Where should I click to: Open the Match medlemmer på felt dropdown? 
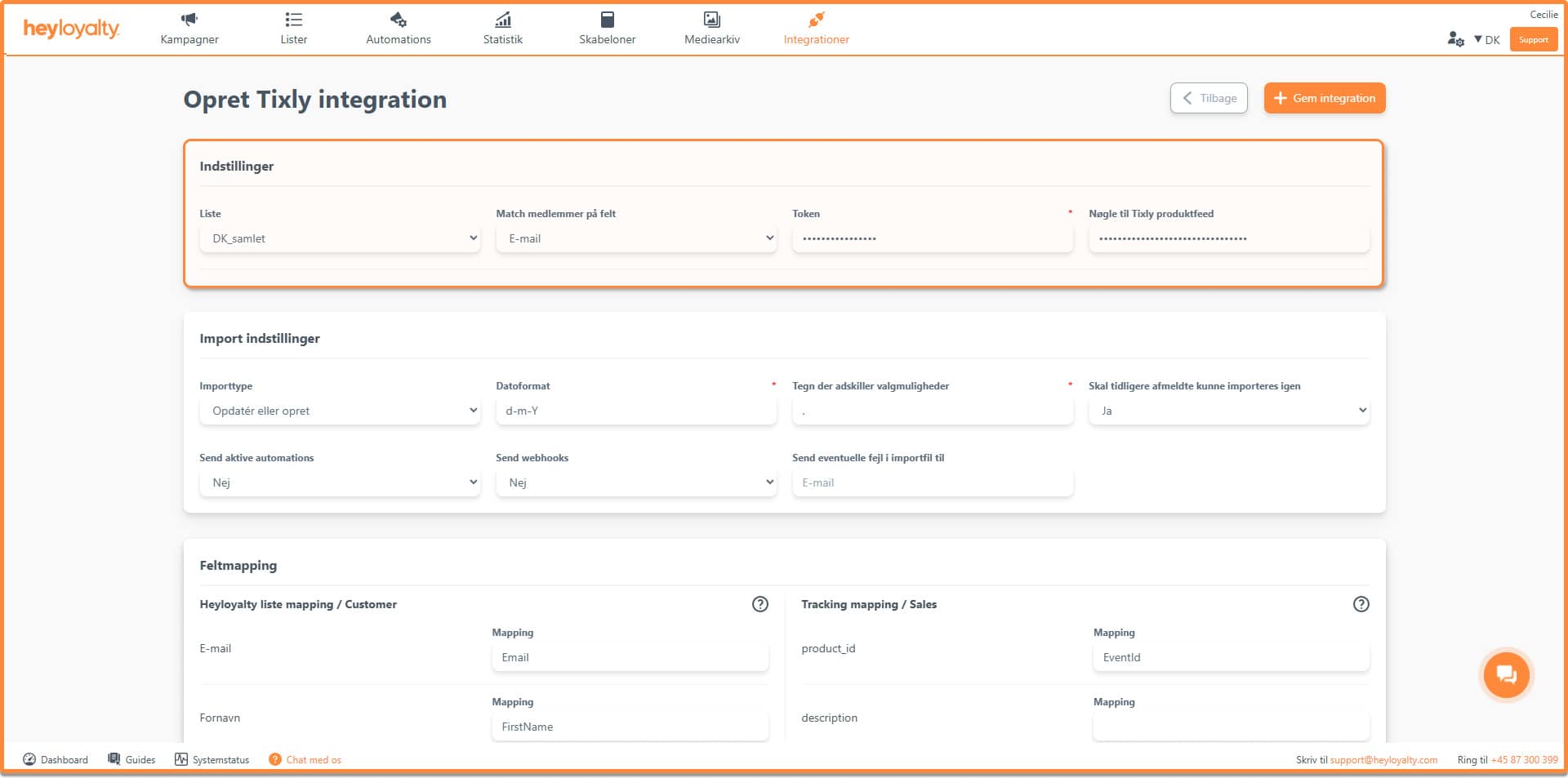(x=635, y=238)
